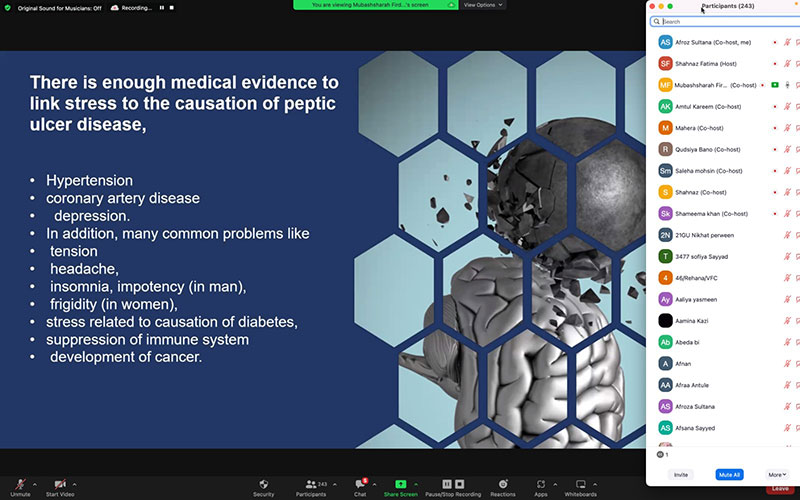The image size is (800, 500).
Task: Click the participants search field
Action: [x=726, y=21]
